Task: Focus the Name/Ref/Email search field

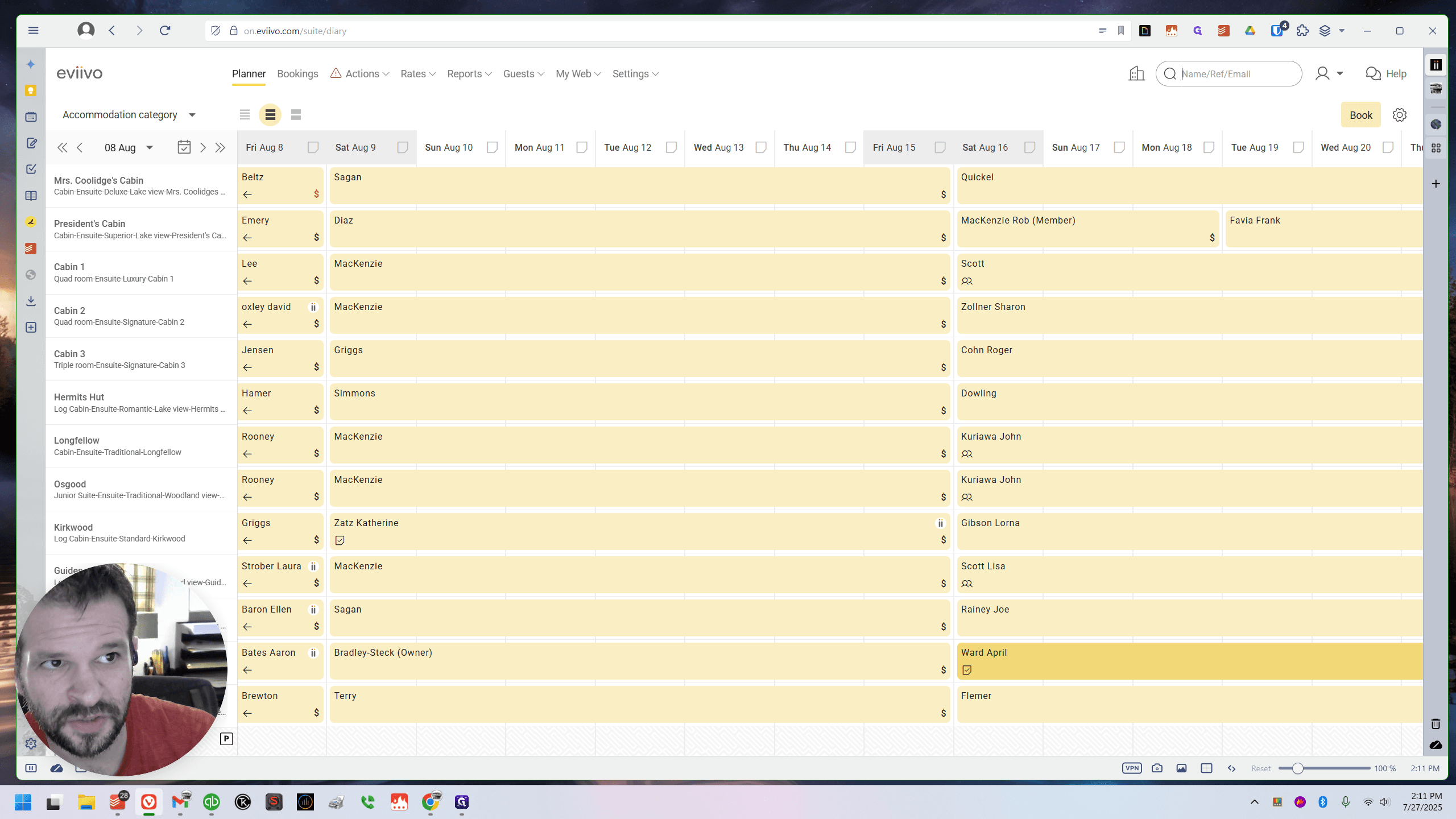Action: tap(1228, 74)
